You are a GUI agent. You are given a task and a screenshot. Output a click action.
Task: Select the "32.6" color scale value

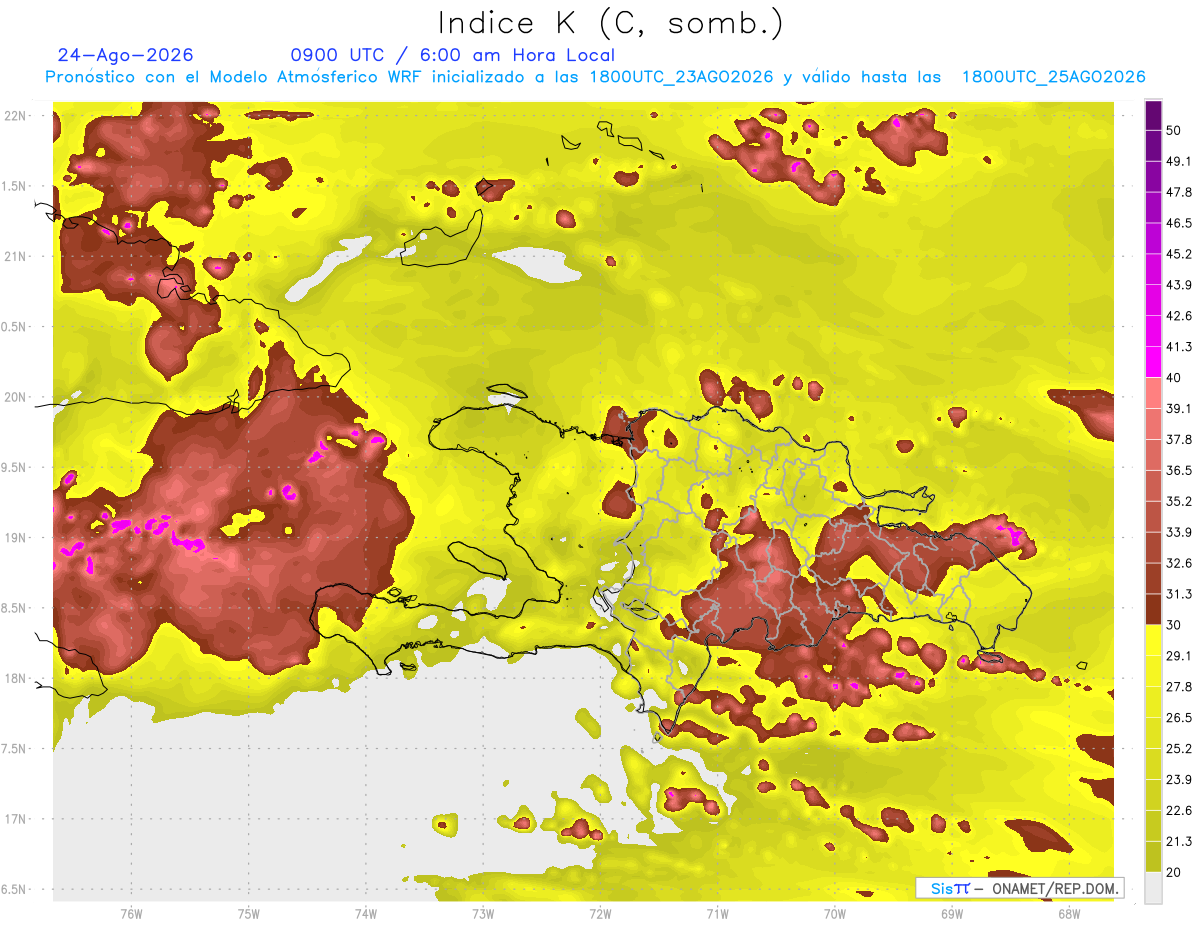(x=1179, y=563)
